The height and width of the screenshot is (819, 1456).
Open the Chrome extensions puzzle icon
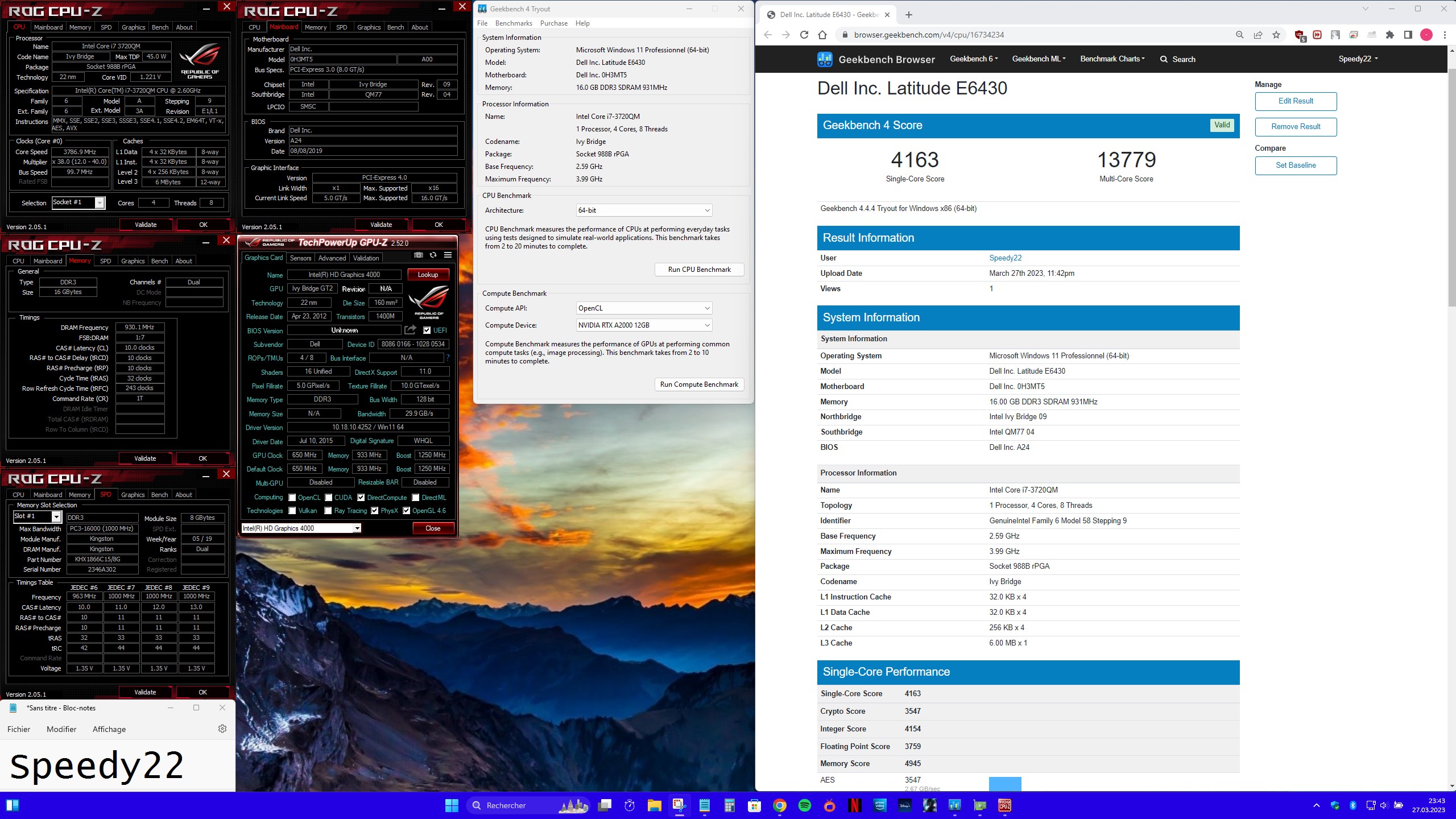pyautogui.click(x=1390, y=35)
